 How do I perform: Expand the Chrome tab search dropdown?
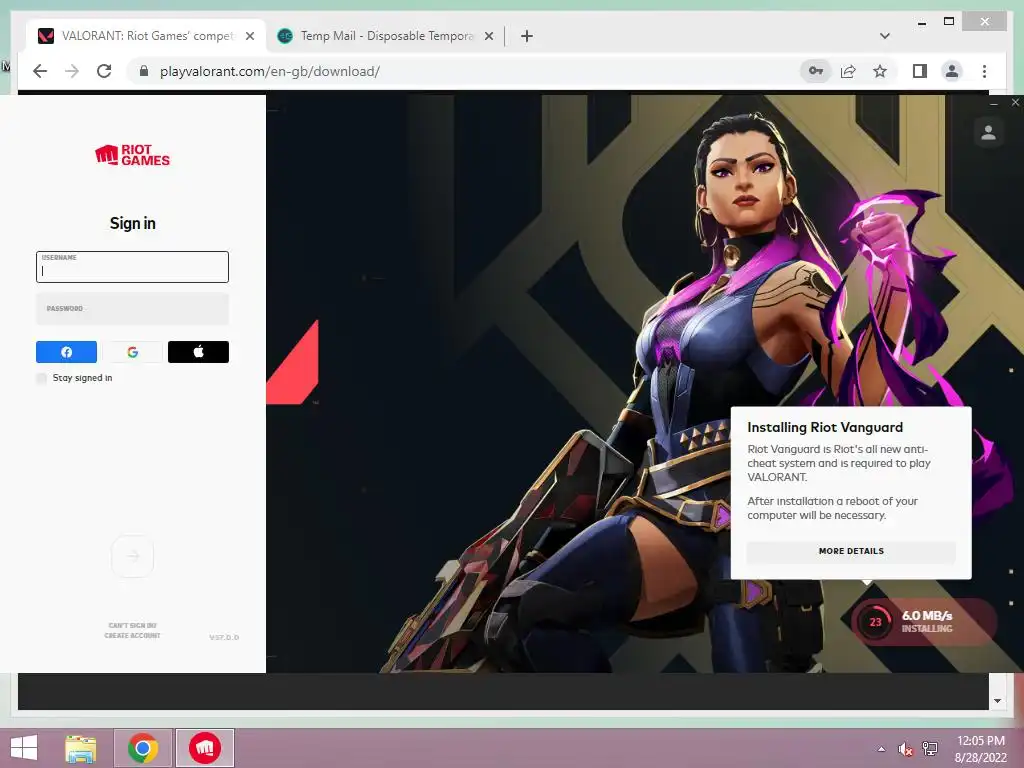885,36
